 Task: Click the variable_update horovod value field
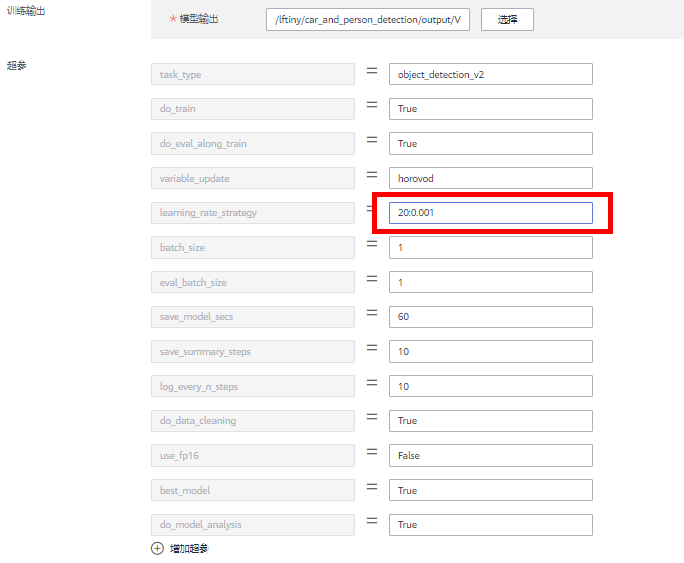[x=490, y=178]
